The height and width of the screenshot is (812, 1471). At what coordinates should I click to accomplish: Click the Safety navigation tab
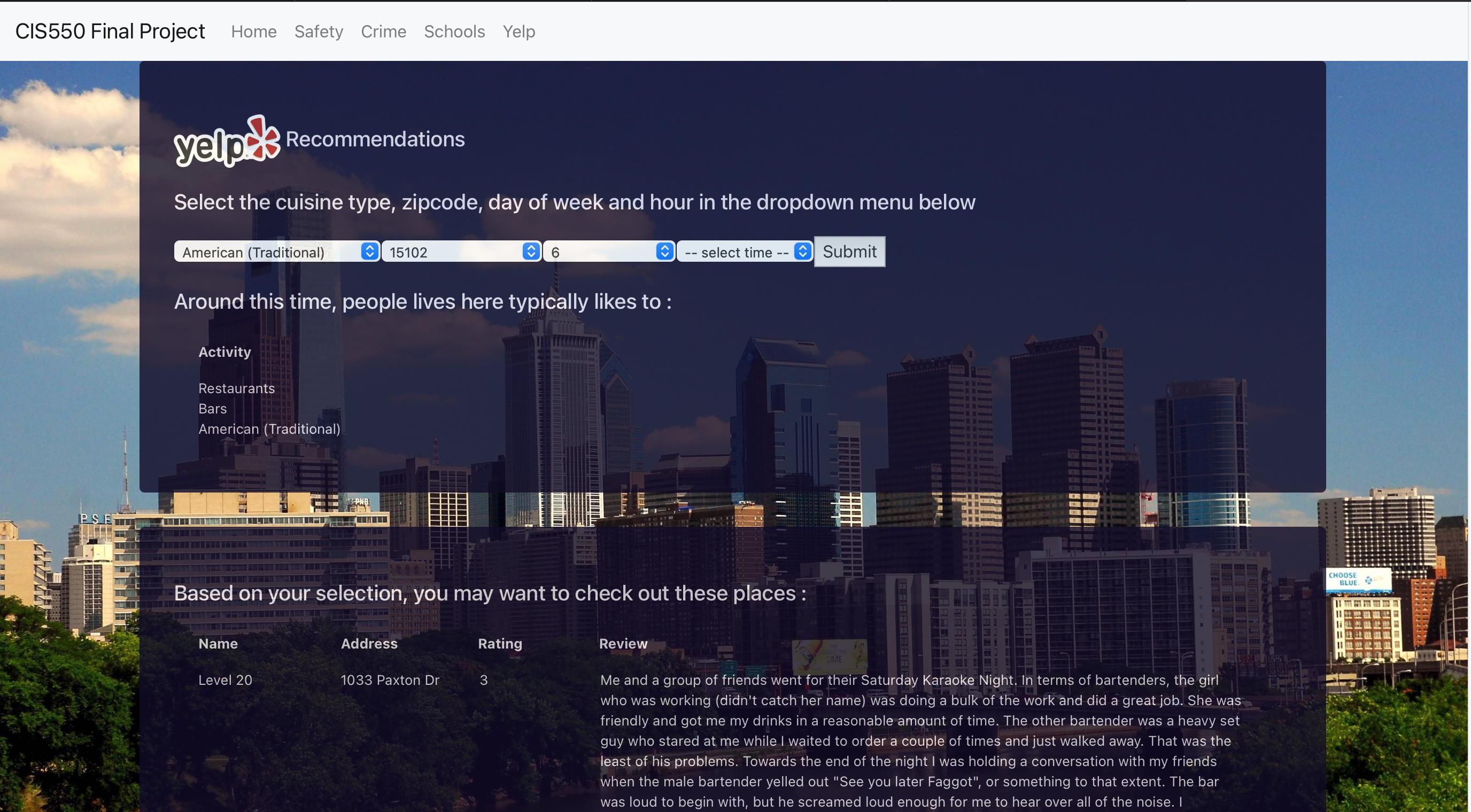tap(319, 31)
